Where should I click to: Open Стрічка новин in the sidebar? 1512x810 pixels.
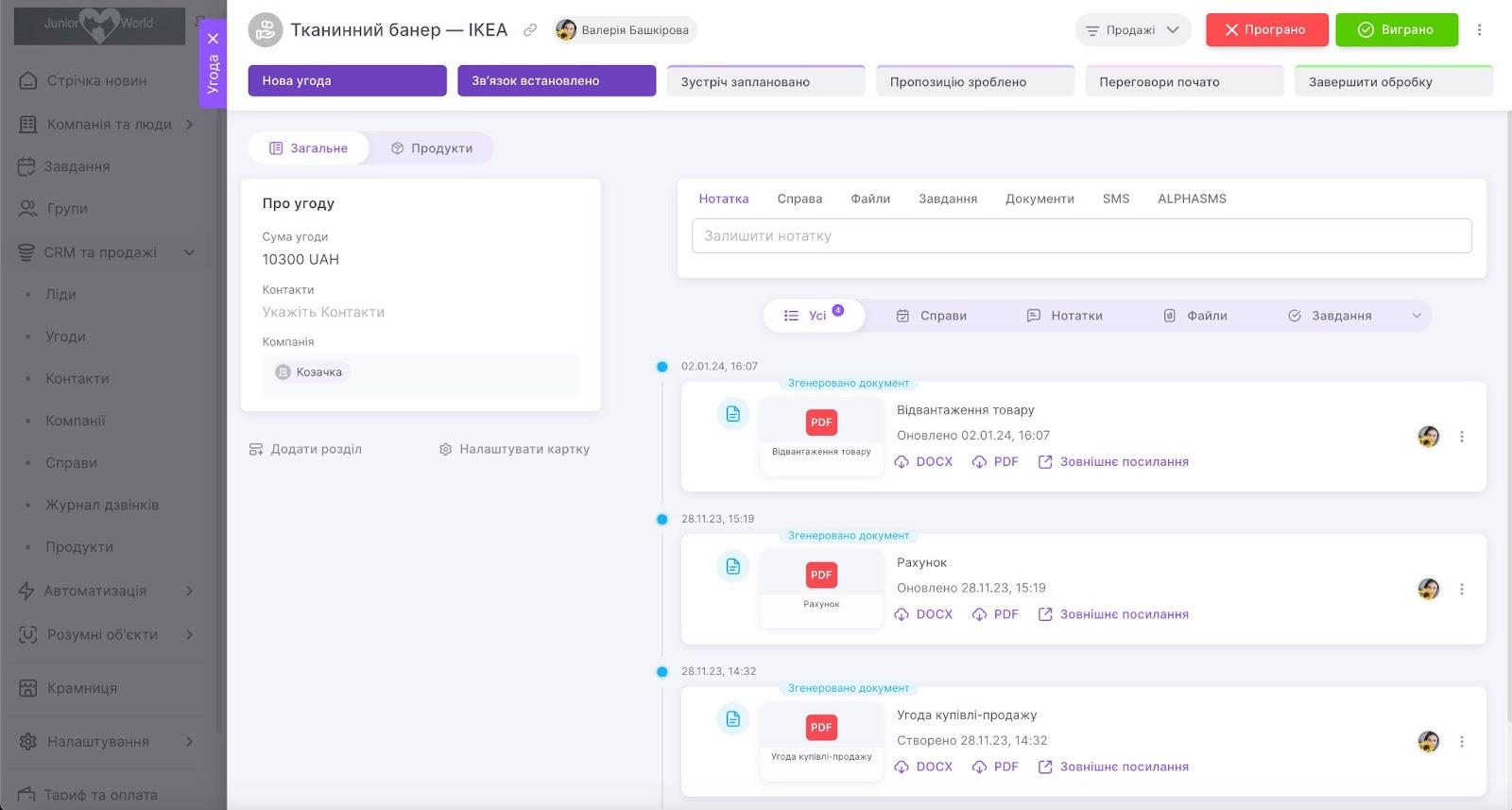pos(96,80)
